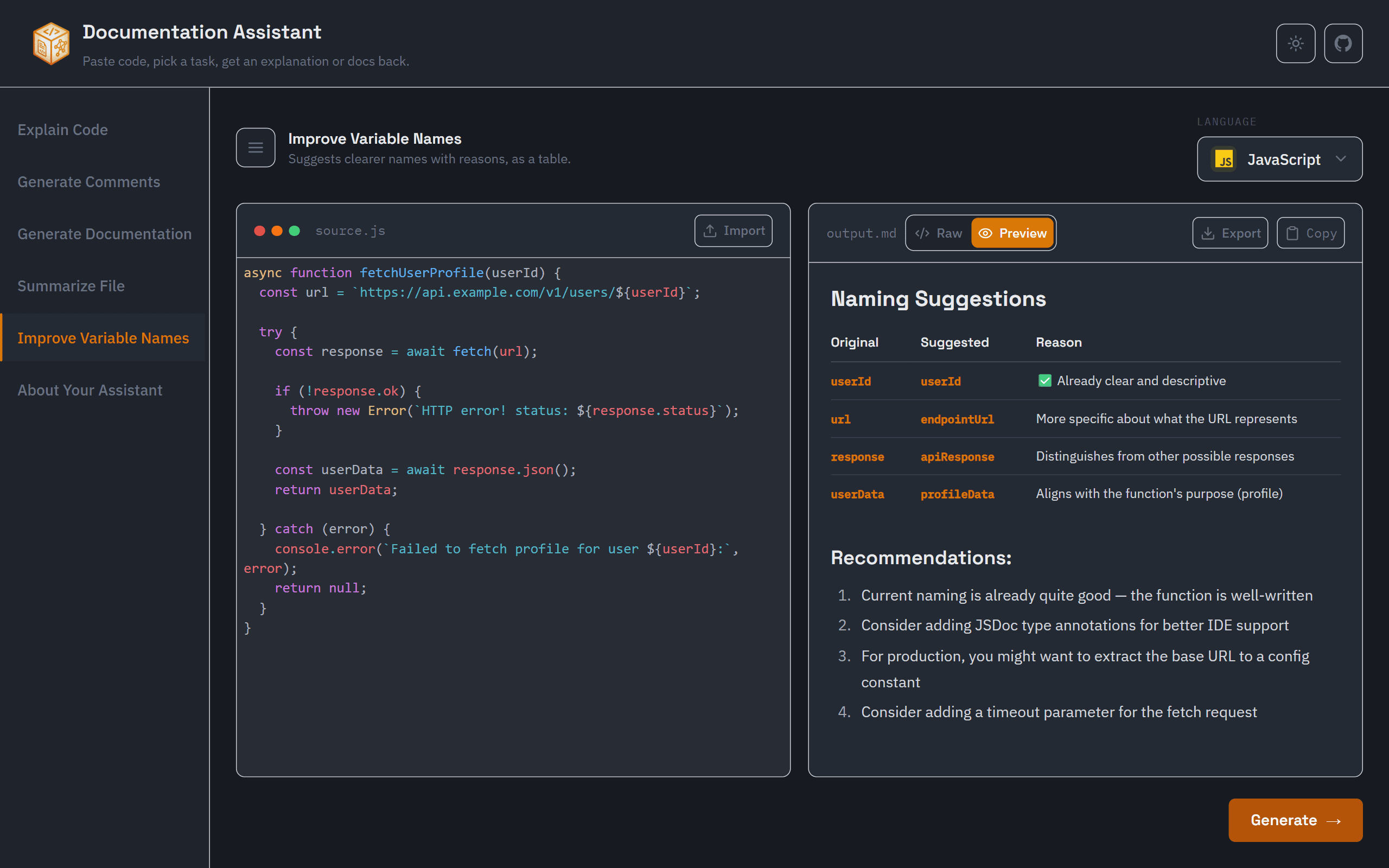Image resolution: width=1389 pixels, height=868 pixels.
Task: Click the 'apiResponse' suggested name
Action: click(957, 457)
